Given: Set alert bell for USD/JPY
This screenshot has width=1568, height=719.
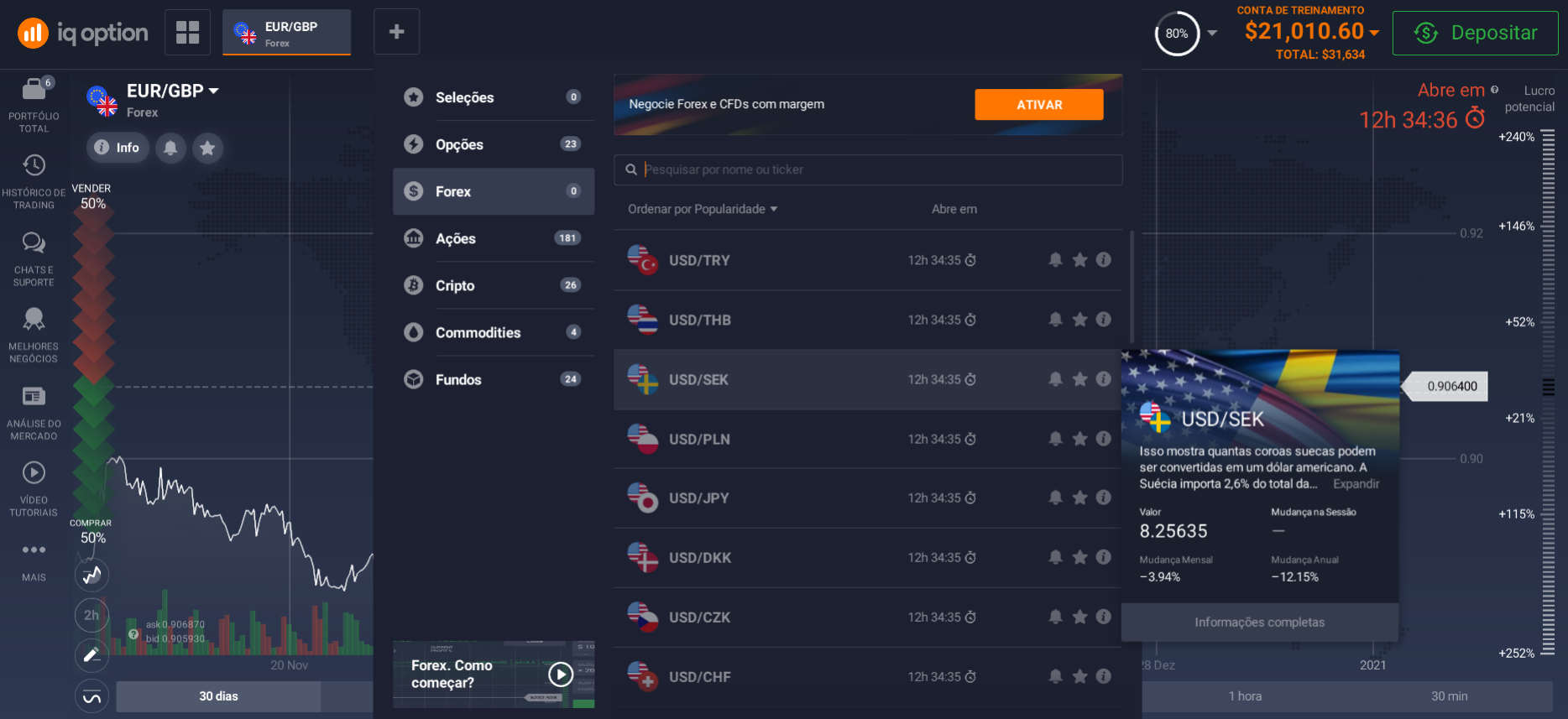Looking at the screenshot, I should point(1055,498).
